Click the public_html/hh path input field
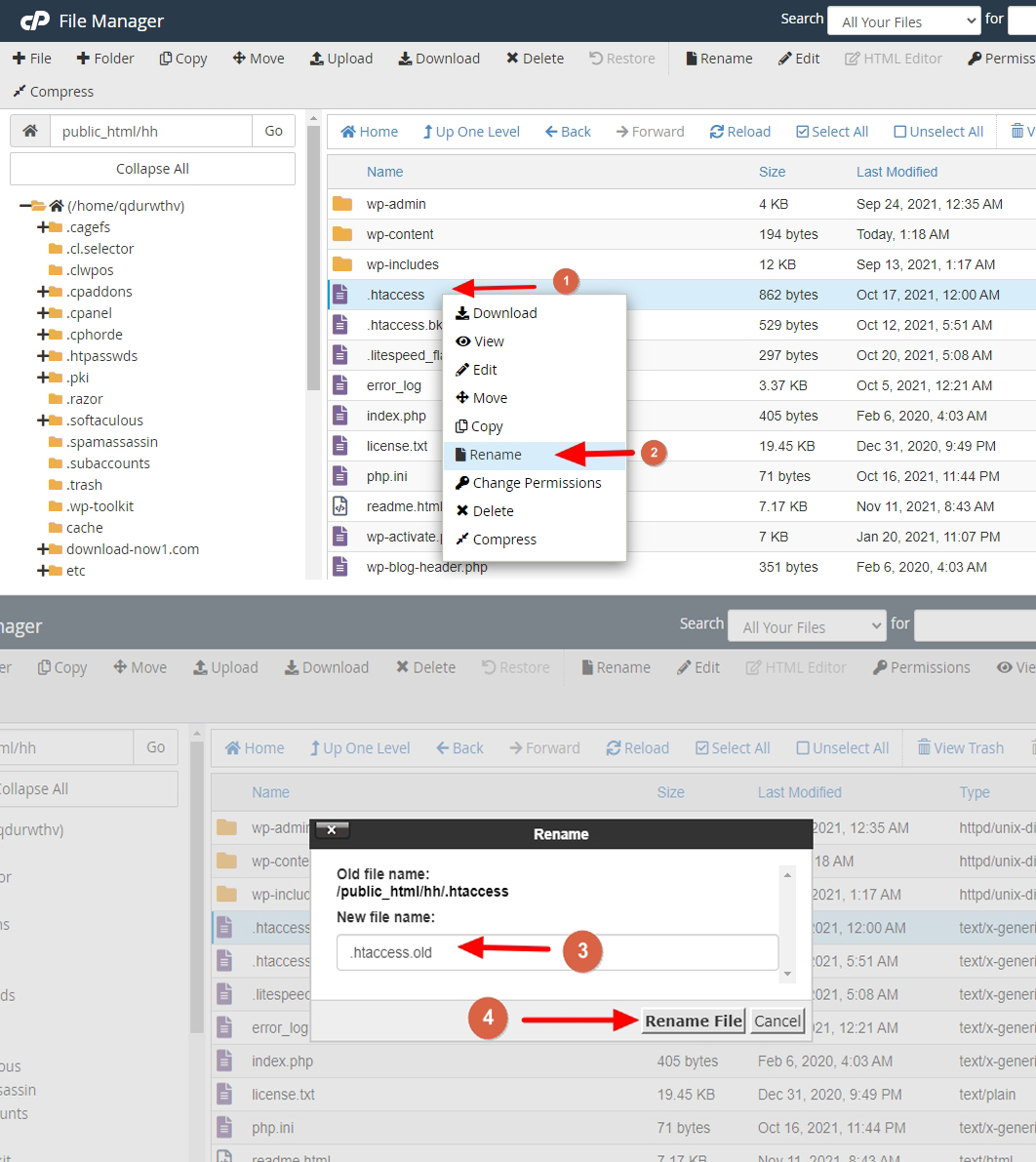The height and width of the screenshot is (1162, 1036). (151, 131)
